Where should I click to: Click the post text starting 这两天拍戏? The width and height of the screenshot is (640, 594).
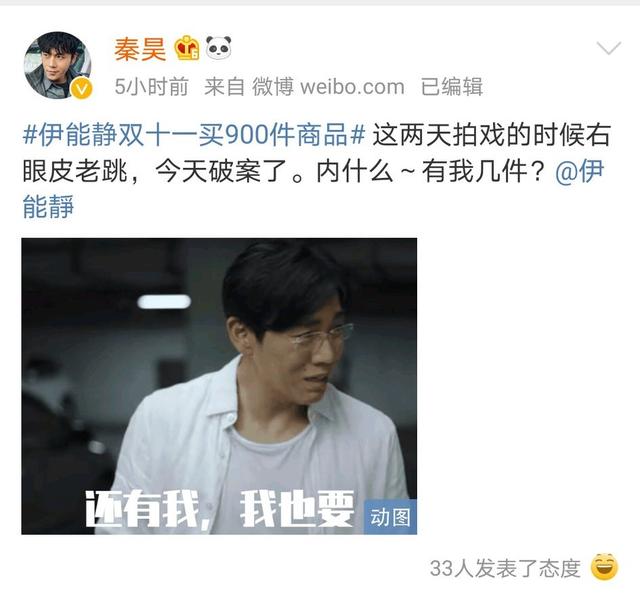(491, 135)
